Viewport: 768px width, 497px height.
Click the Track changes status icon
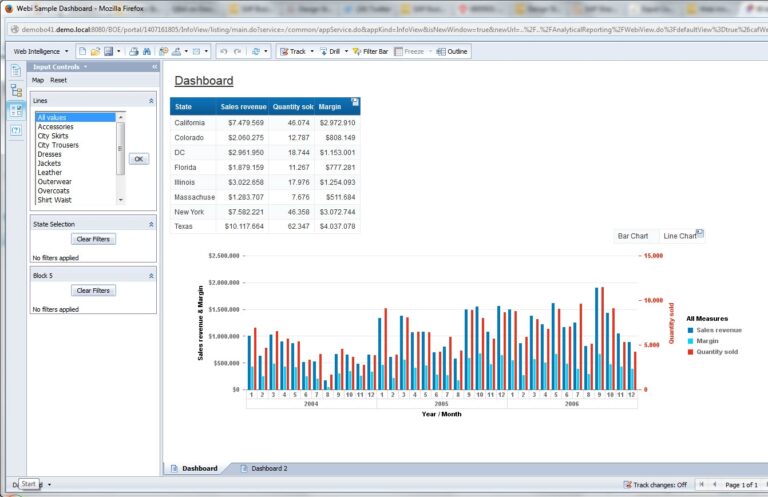[627, 484]
